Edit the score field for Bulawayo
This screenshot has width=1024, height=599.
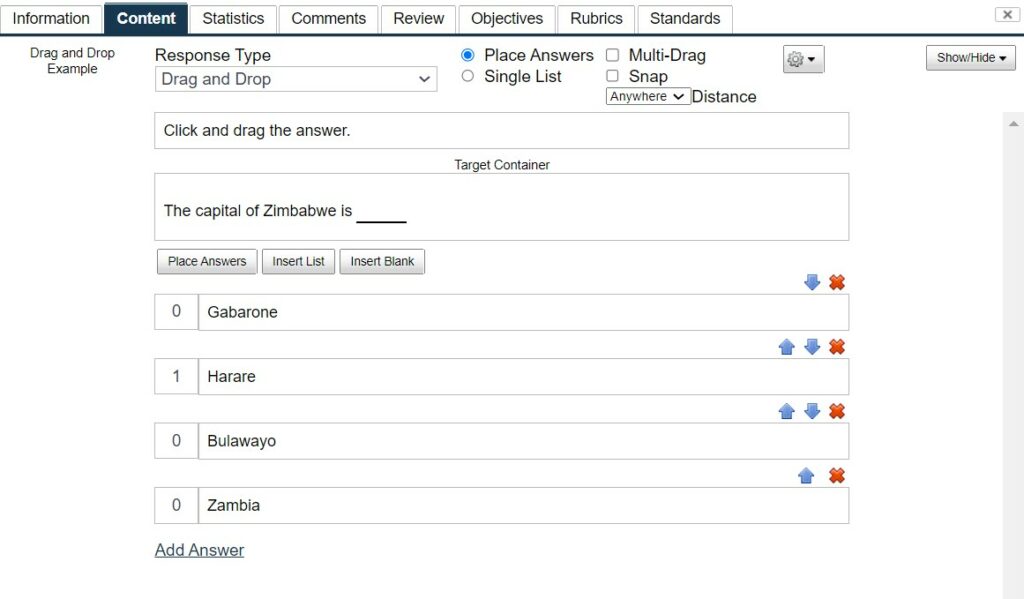pos(176,440)
